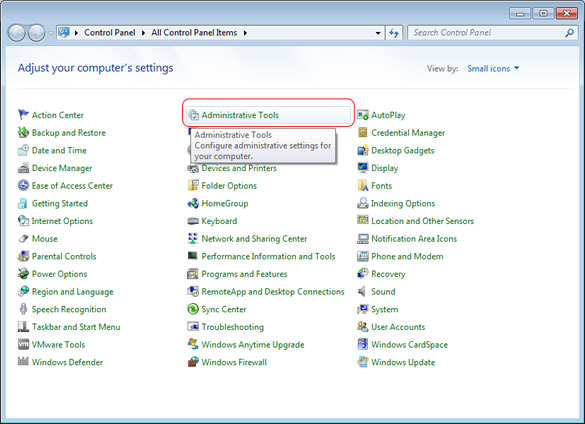Click the Refresh button in address bar

394,33
